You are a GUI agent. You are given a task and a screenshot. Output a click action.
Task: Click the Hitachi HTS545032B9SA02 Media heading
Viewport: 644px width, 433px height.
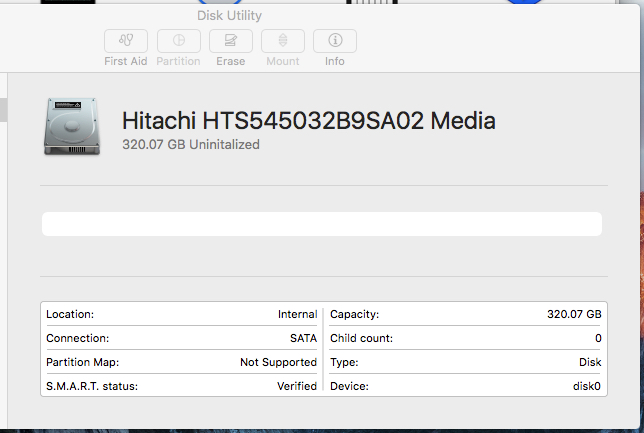308,121
